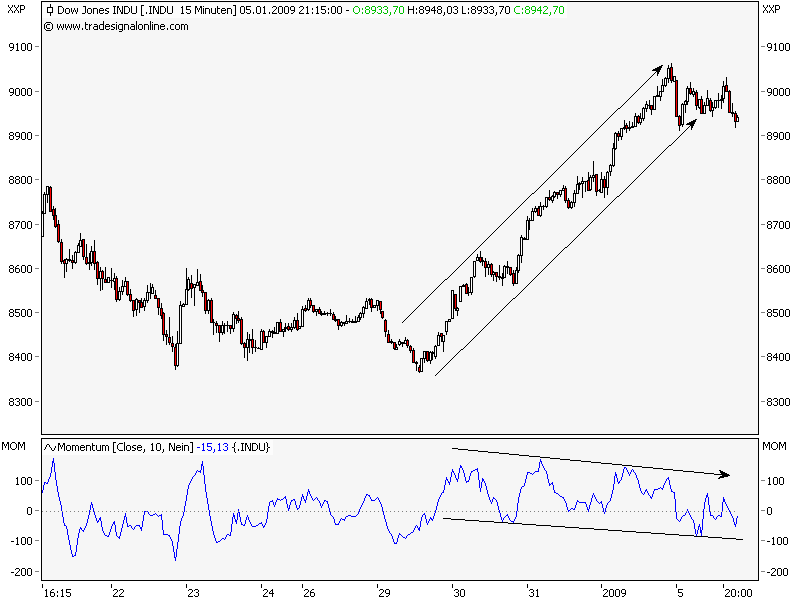Click the XXP scale label on the right axis
The width and height of the screenshot is (800, 600).
click(x=770, y=8)
